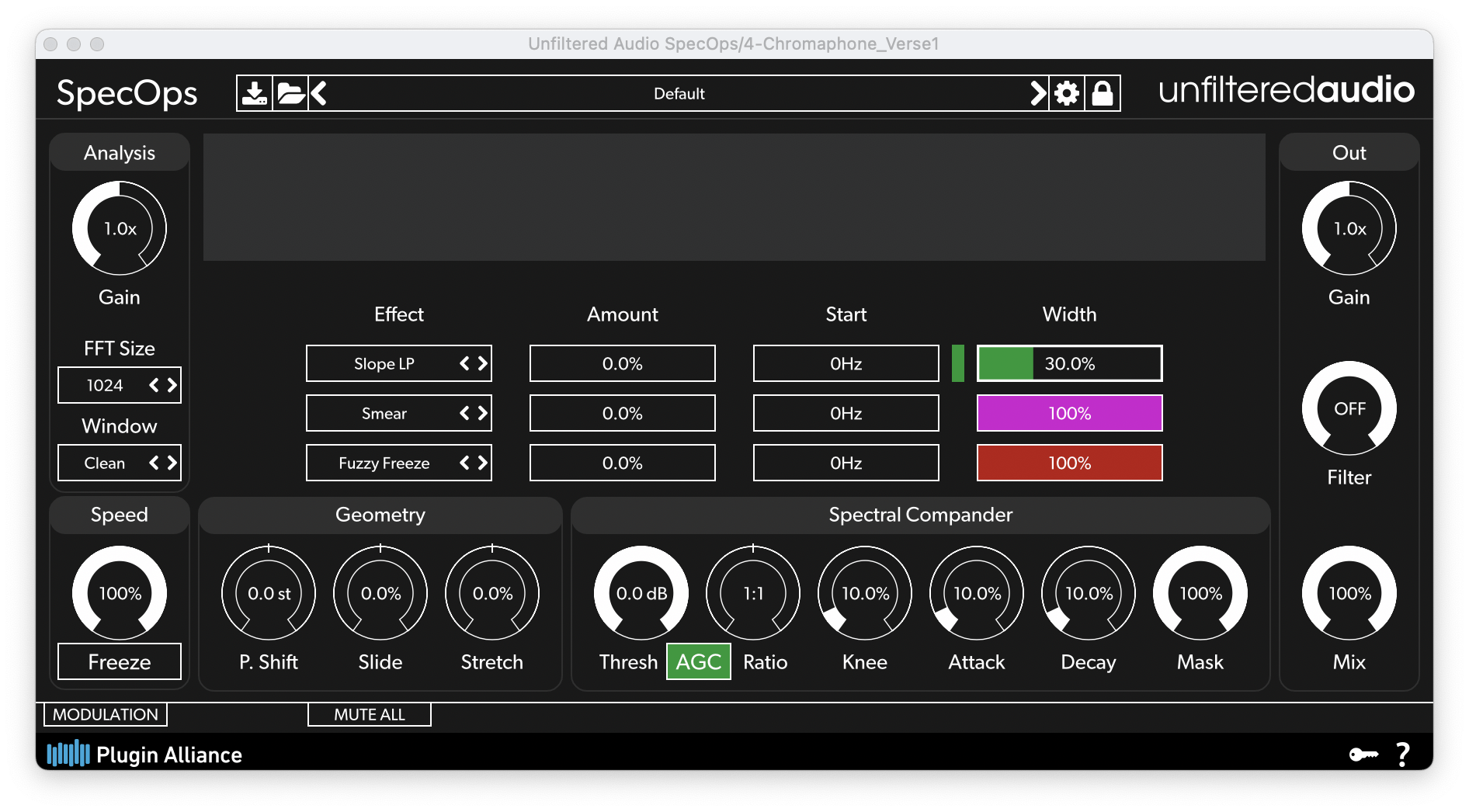Open the MODULATION panel
The image size is (1469, 812).
(106, 714)
